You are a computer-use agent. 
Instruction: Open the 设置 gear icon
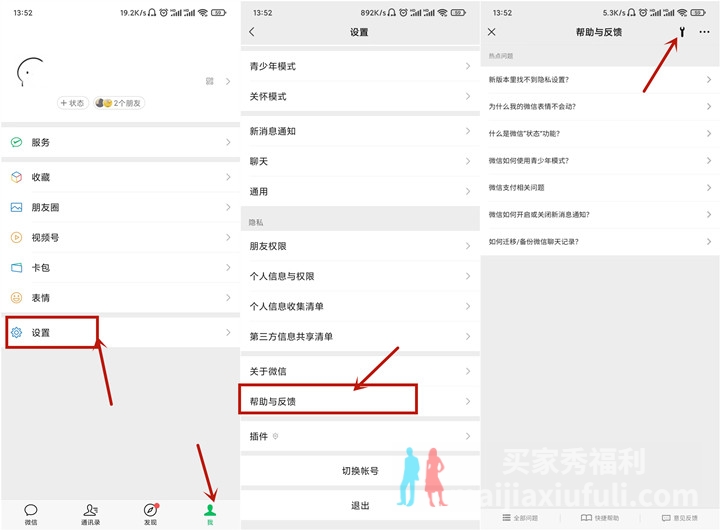17,333
